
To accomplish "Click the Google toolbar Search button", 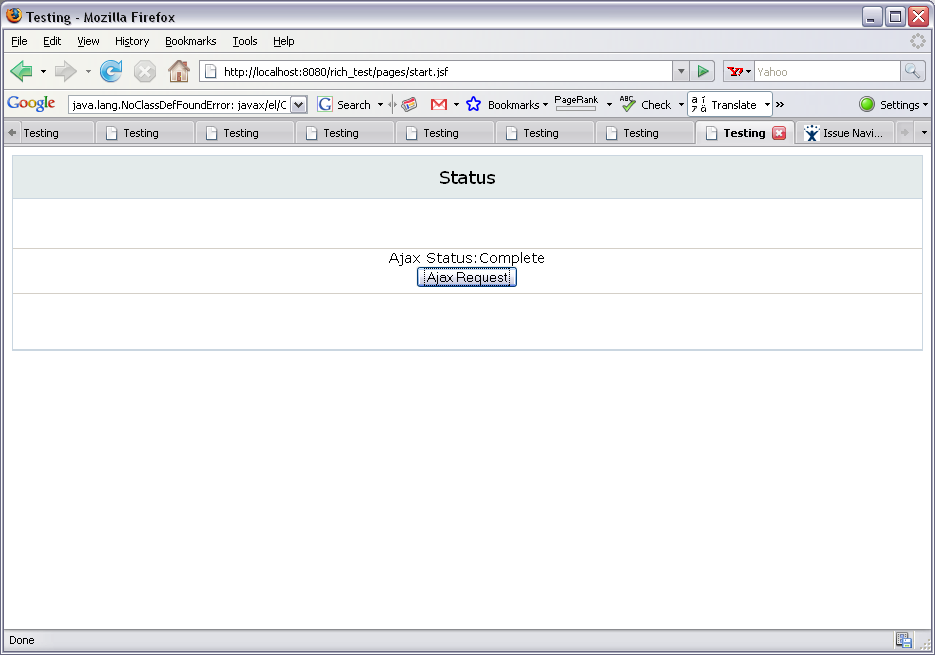I will 344,104.
